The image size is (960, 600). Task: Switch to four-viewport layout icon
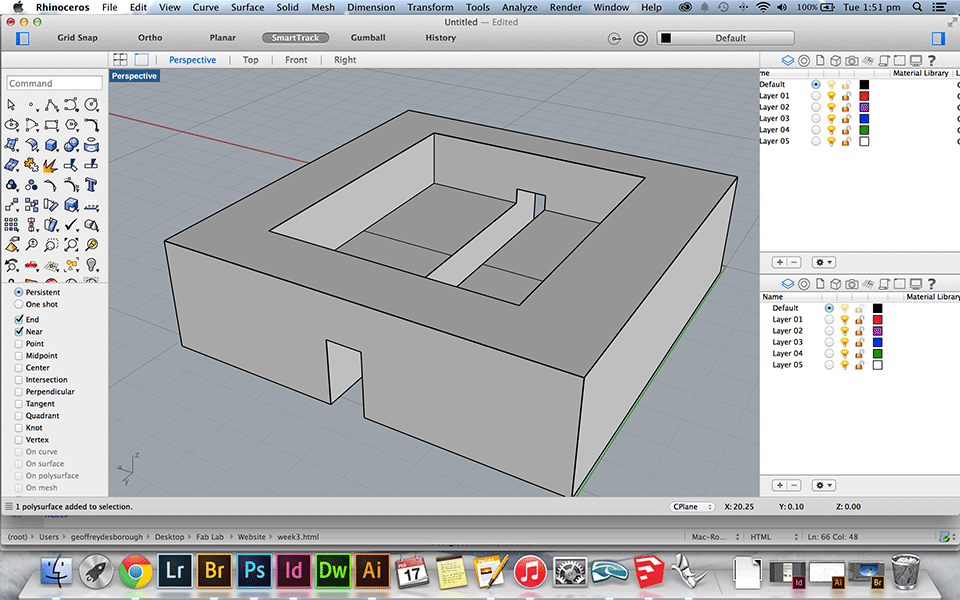pyautogui.click(x=120, y=60)
